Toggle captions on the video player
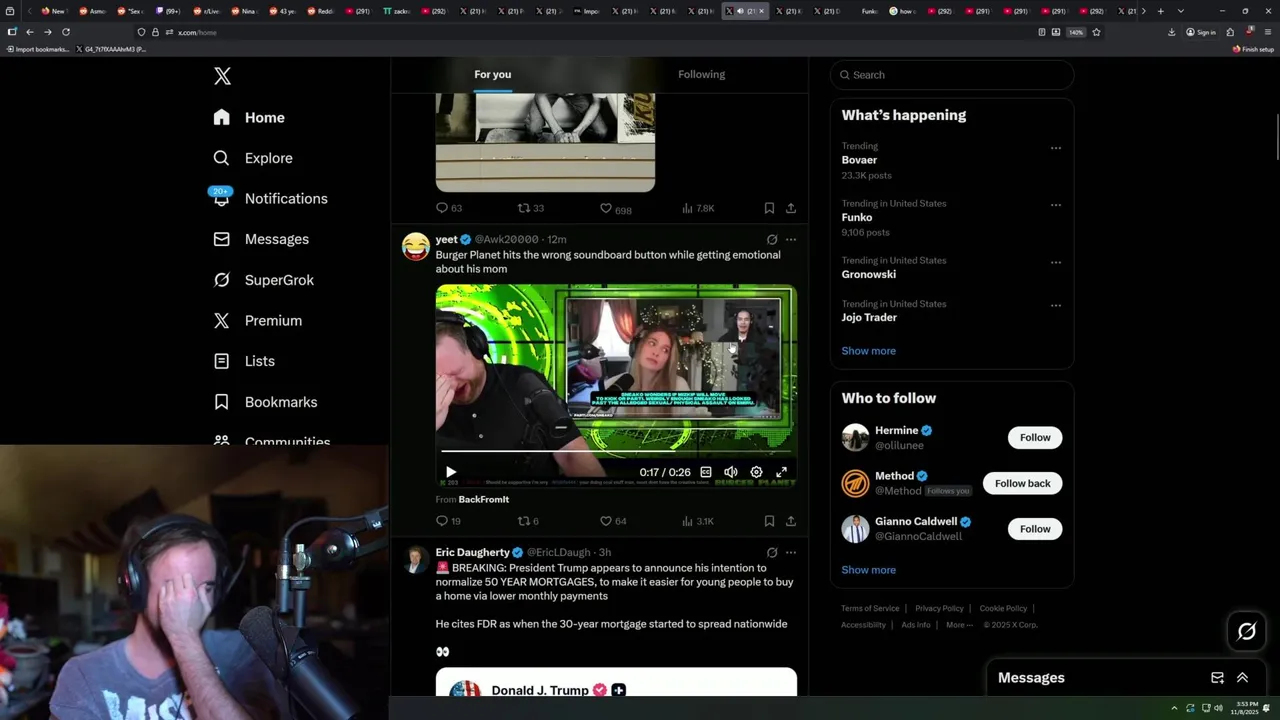Viewport: 1280px width, 720px height. [706, 472]
